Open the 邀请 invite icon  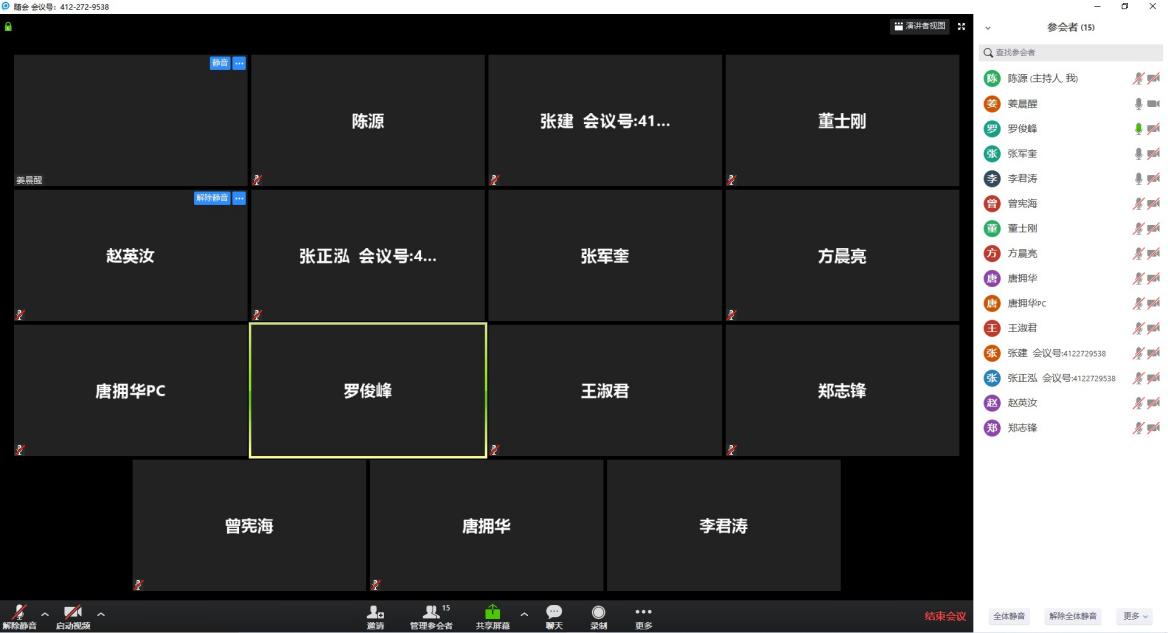point(375,611)
